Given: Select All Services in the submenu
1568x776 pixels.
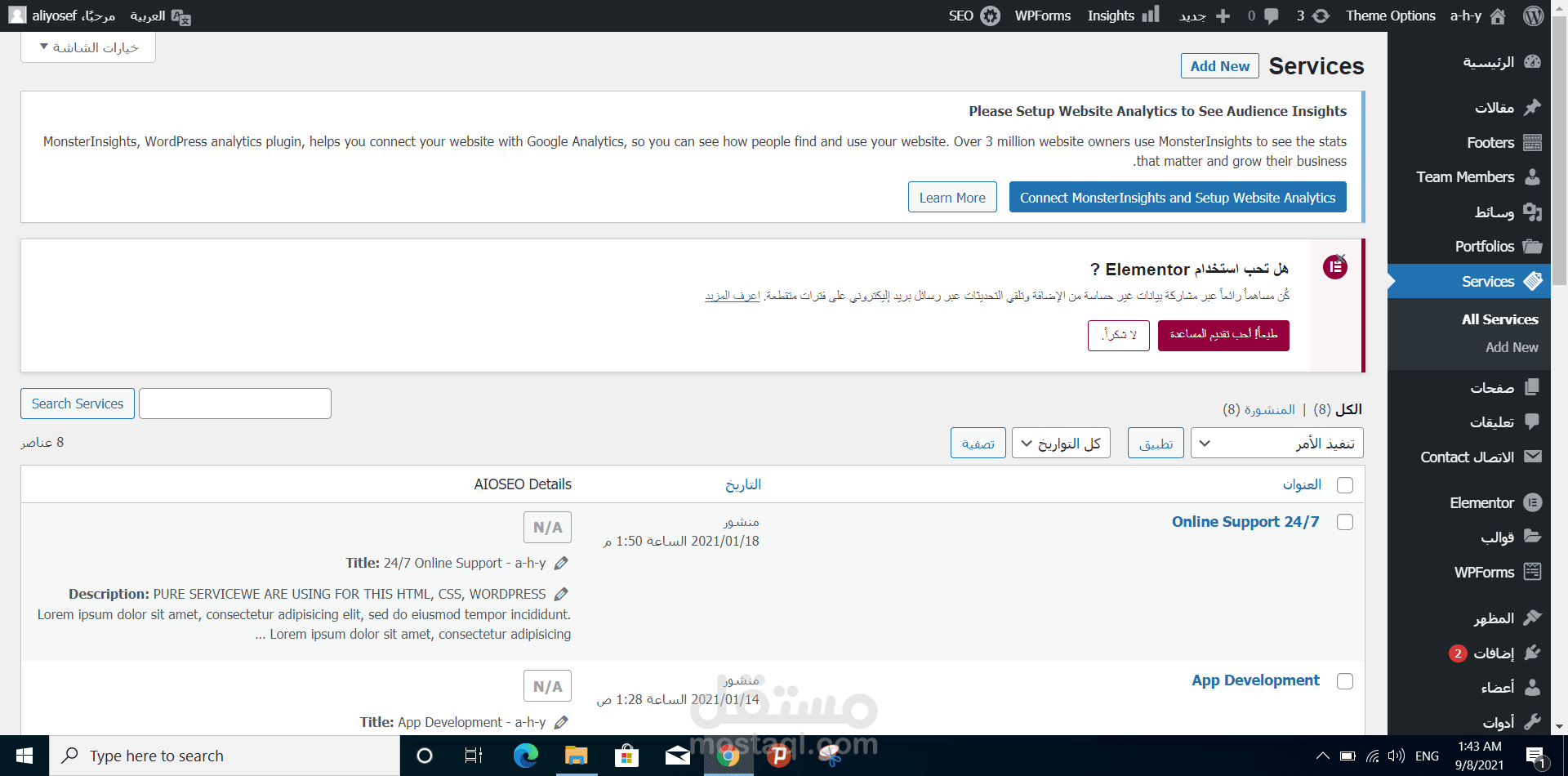Looking at the screenshot, I should (1500, 319).
